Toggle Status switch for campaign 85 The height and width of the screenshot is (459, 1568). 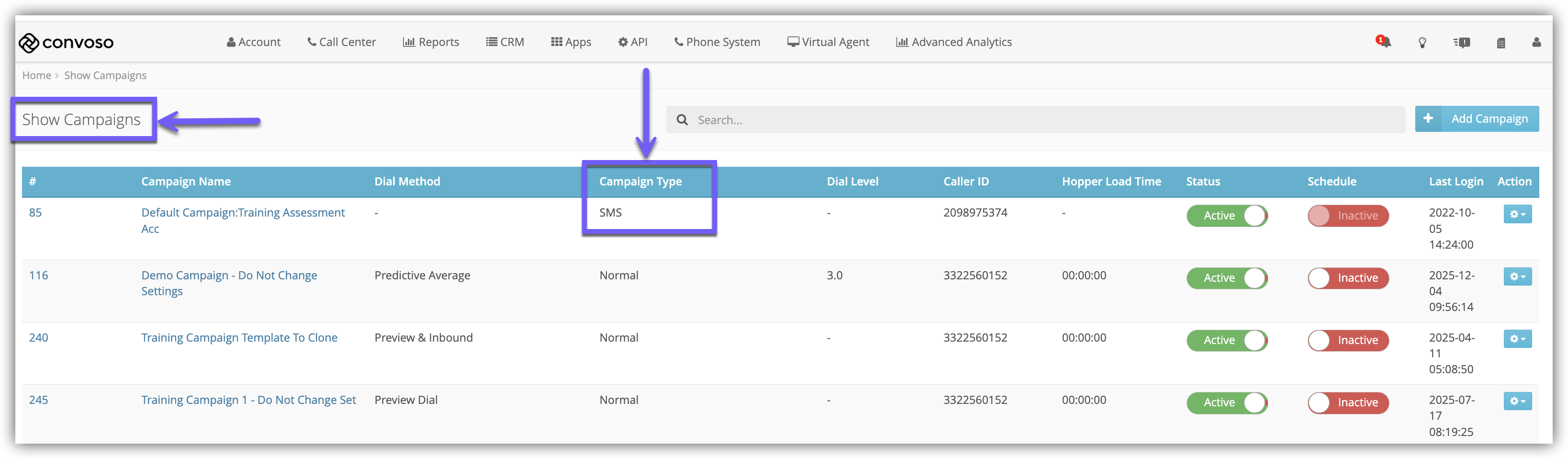pyautogui.click(x=1227, y=216)
